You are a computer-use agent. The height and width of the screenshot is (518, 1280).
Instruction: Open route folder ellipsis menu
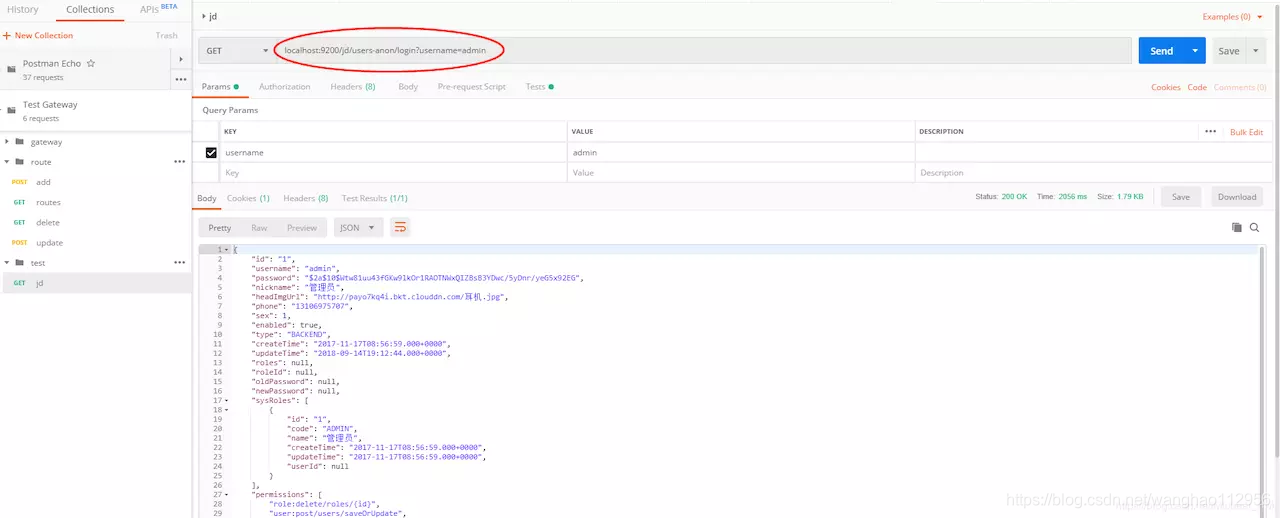point(180,161)
